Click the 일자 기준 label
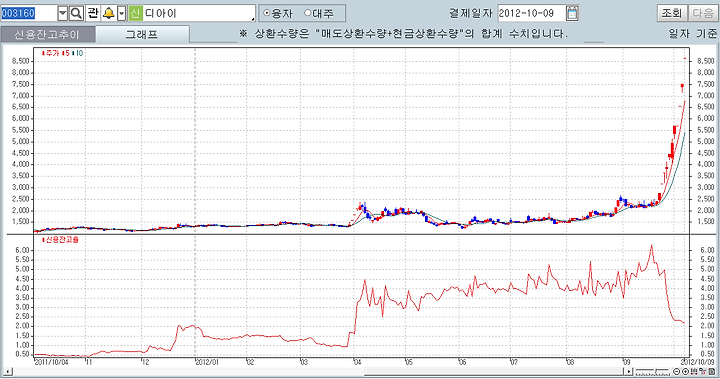Viewport: 720px width, 379px height. point(693,34)
